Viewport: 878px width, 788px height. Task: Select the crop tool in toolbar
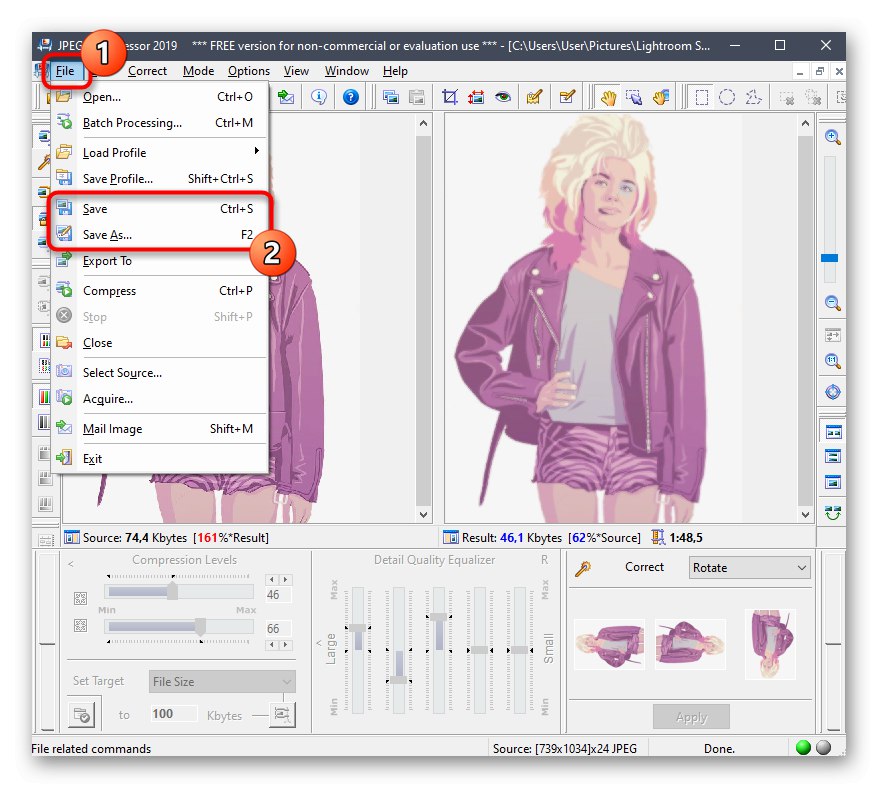tap(450, 97)
